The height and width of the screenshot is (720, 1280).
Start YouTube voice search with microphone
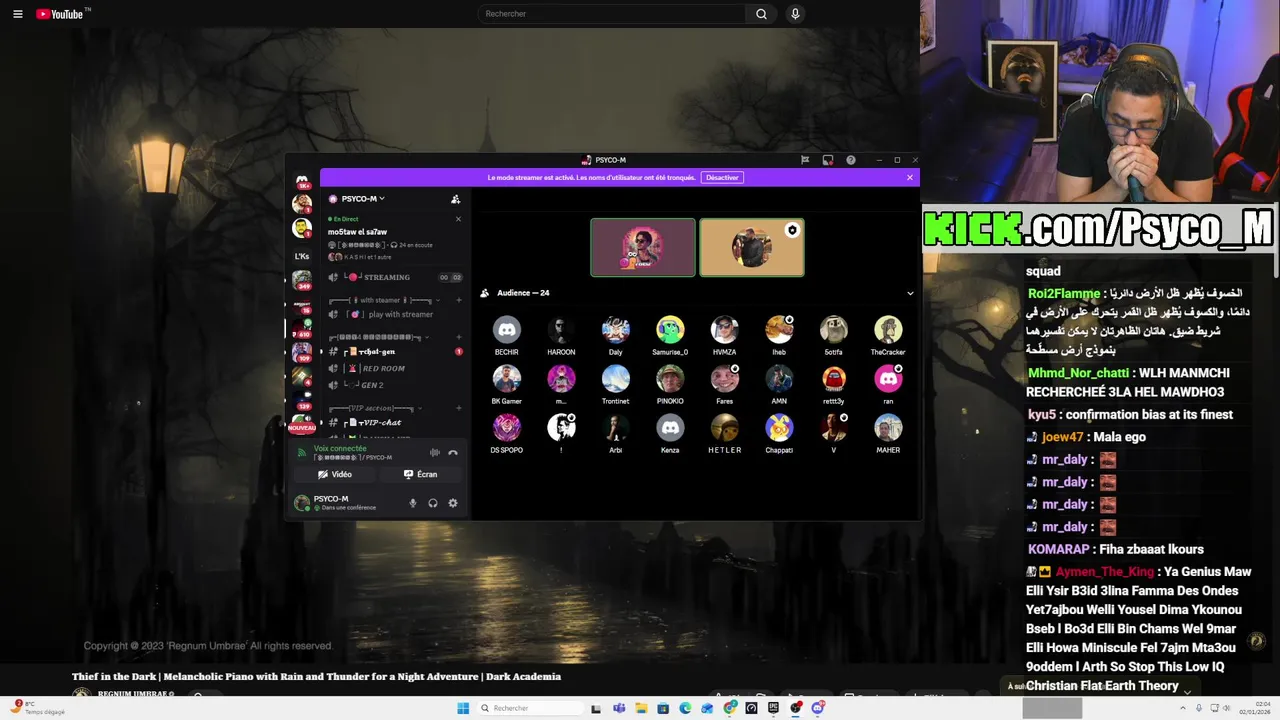795,14
